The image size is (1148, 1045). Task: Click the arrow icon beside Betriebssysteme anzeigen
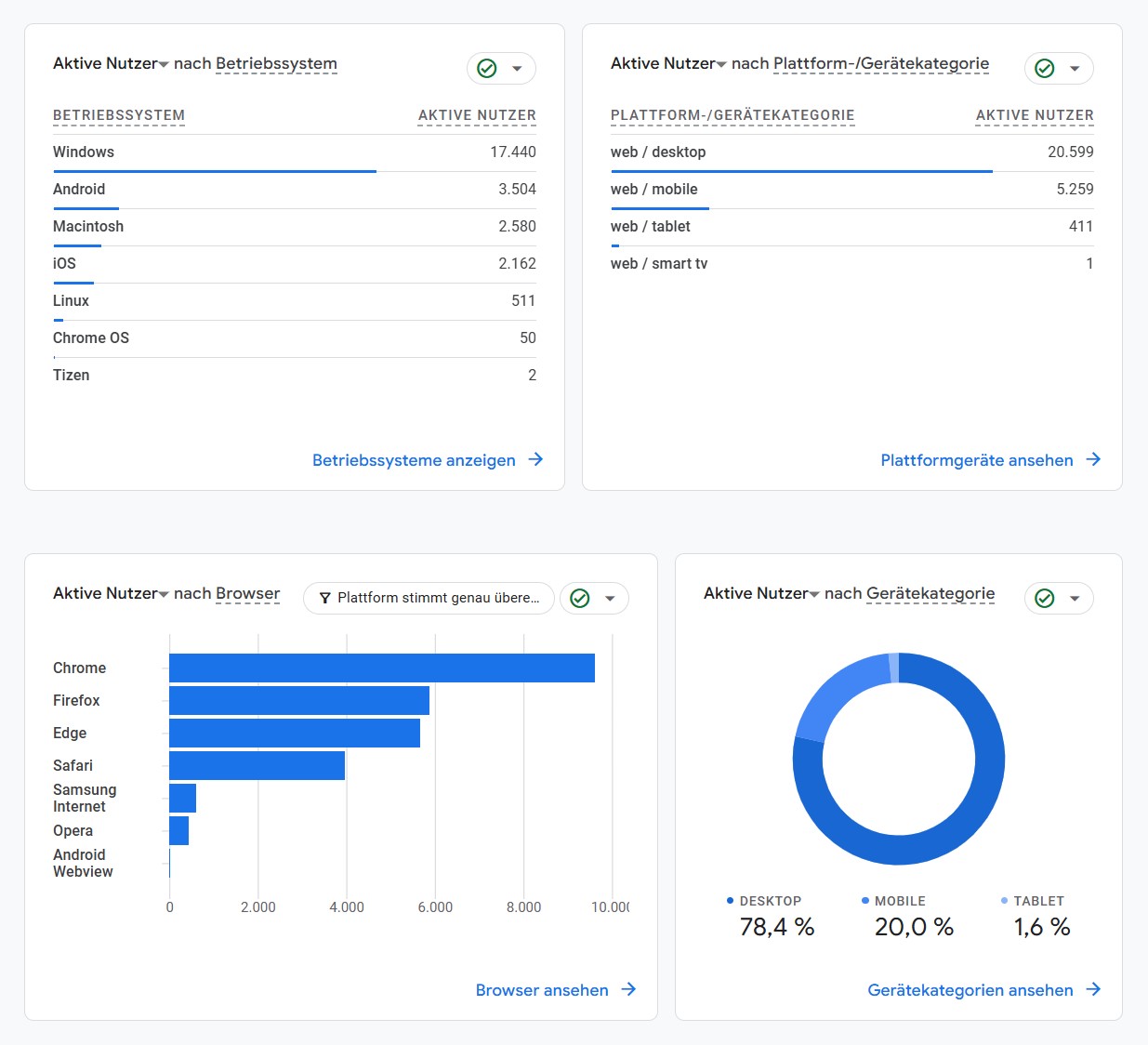click(x=535, y=459)
